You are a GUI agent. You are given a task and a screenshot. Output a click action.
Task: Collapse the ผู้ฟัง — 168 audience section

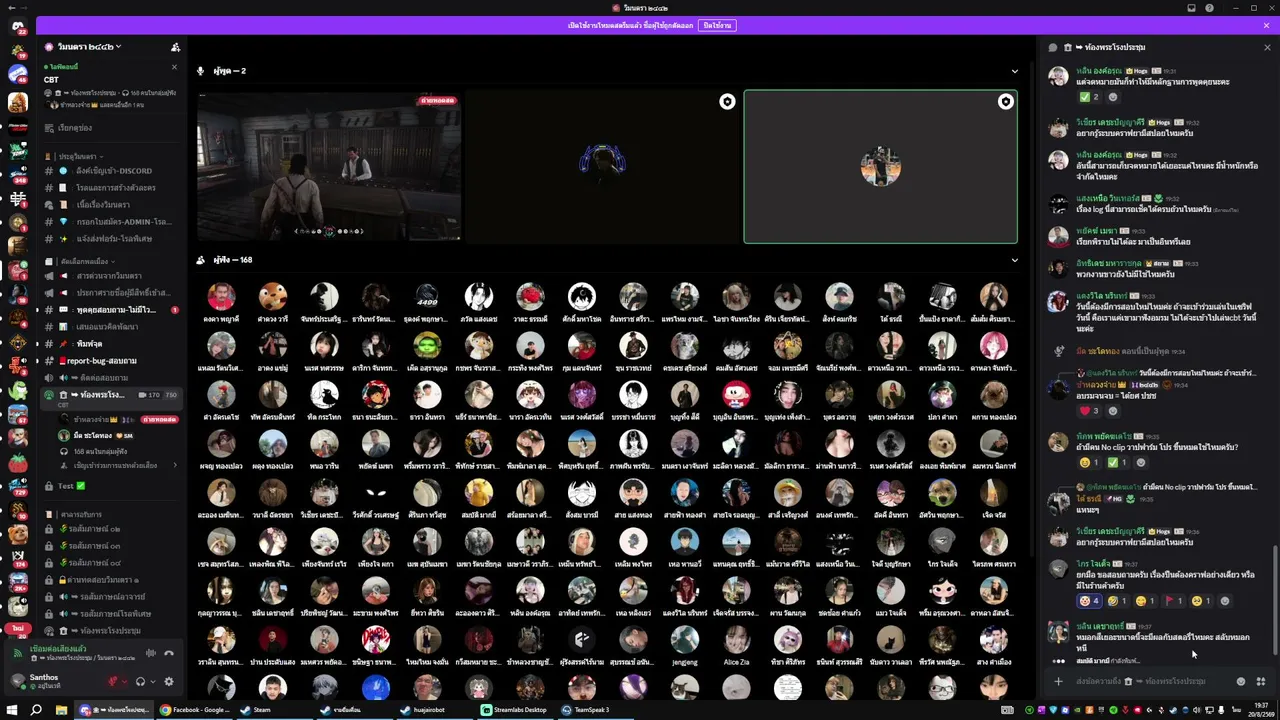[x=1014, y=260]
